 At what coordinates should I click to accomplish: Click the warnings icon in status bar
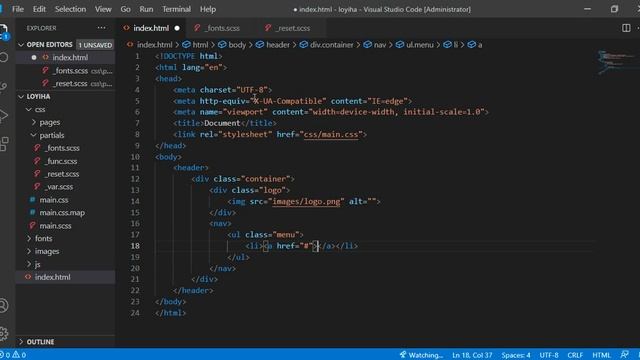[19, 355]
